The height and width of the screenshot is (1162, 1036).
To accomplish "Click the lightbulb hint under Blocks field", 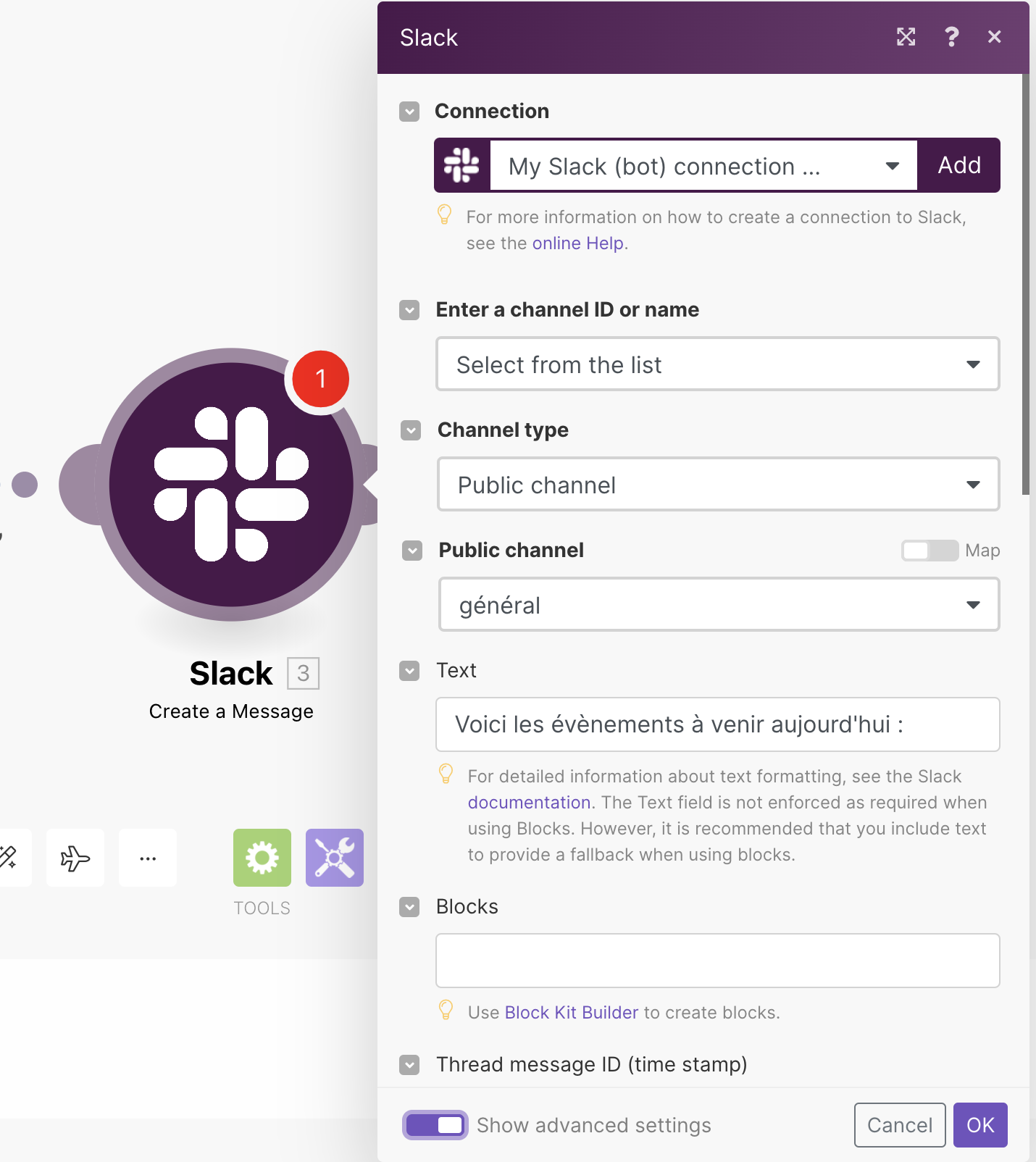I will click(x=446, y=1010).
